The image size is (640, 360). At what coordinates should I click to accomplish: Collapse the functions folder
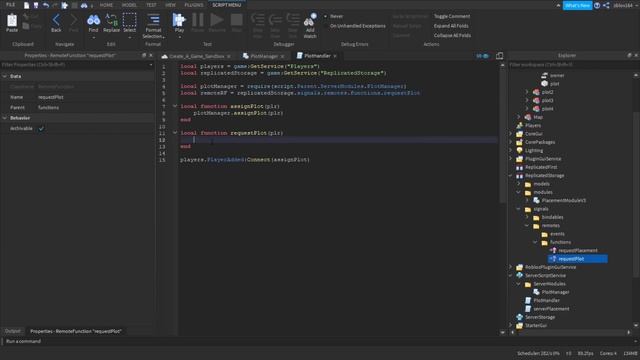click(x=535, y=242)
